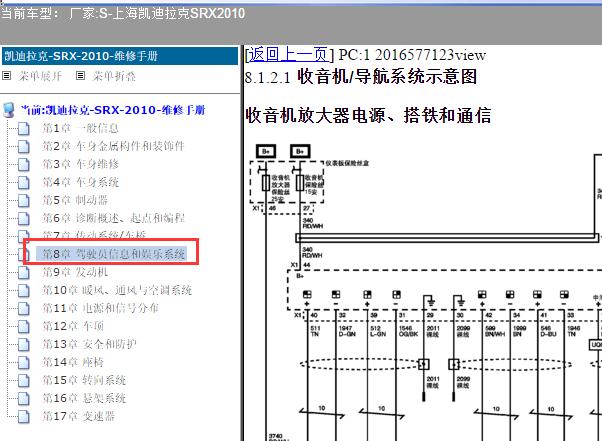602x441 pixels.
Task: Click the page icon beside 第5章
Action: tap(23, 200)
